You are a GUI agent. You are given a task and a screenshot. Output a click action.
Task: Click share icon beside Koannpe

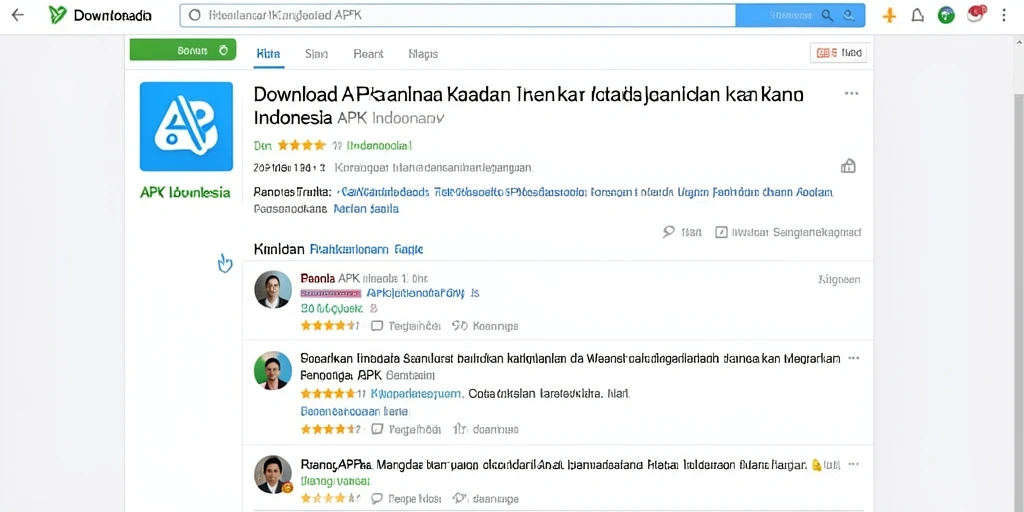460,325
